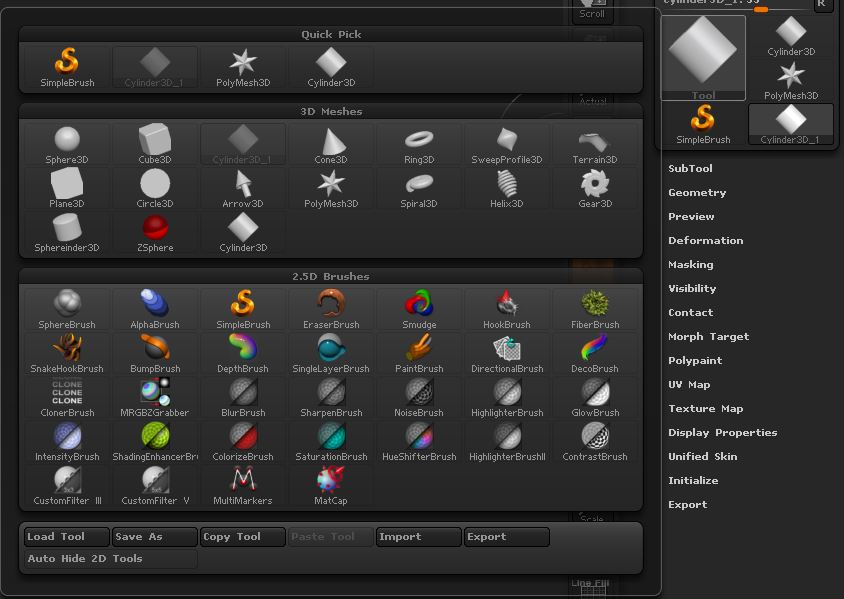Click the Save As button
This screenshot has height=599, width=844.
pos(155,537)
